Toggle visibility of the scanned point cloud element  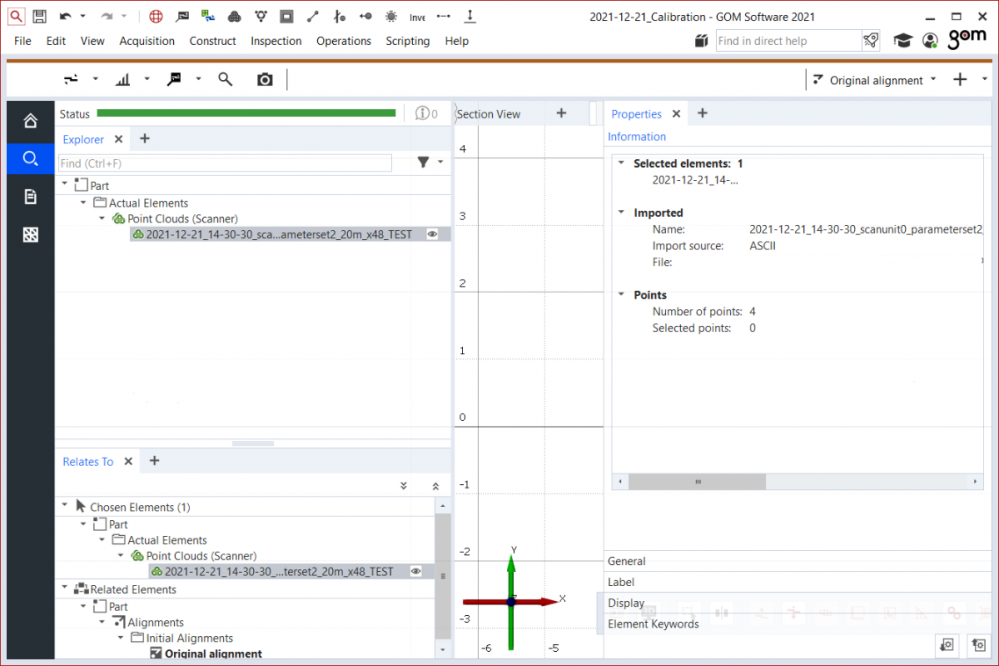point(434,233)
